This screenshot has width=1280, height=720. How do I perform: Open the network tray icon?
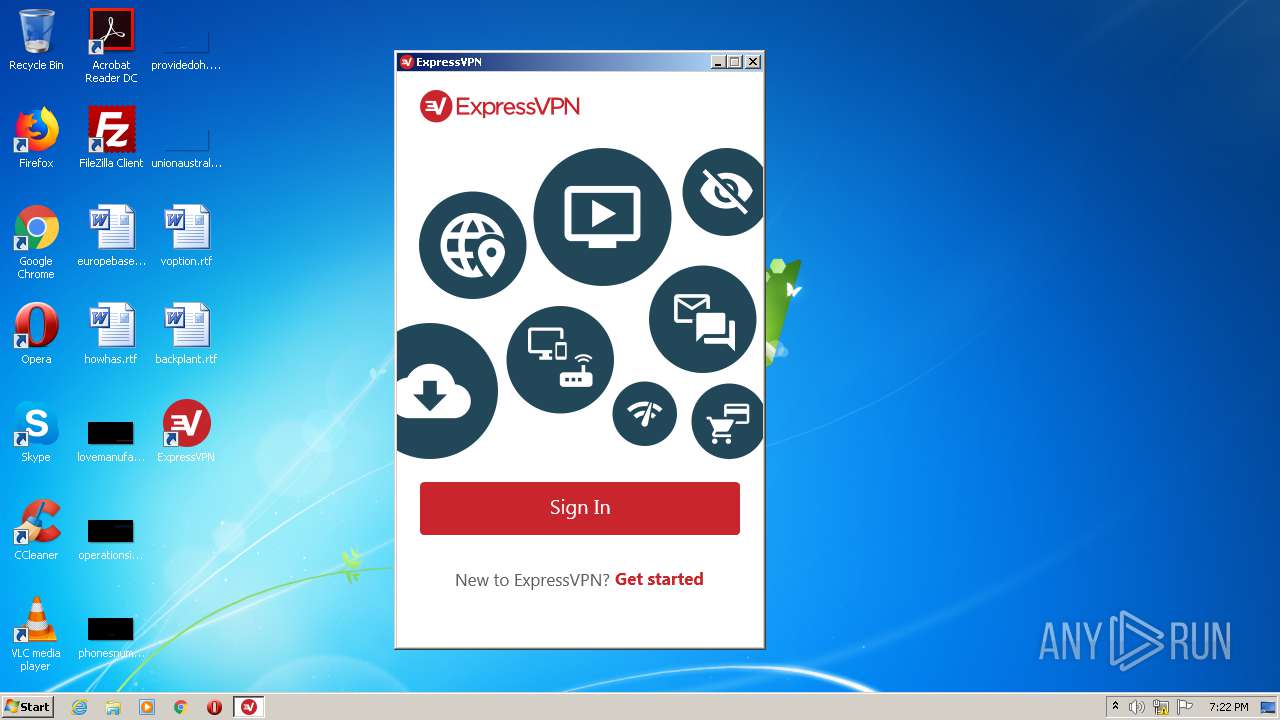(x=1161, y=707)
